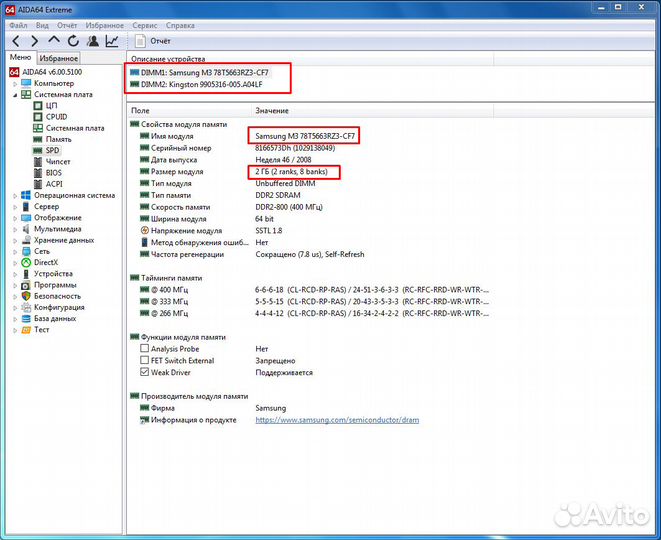Screen dimensions: 661x540
Task: Toggle the FET Switch External checkbox
Action: click(x=145, y=360)
